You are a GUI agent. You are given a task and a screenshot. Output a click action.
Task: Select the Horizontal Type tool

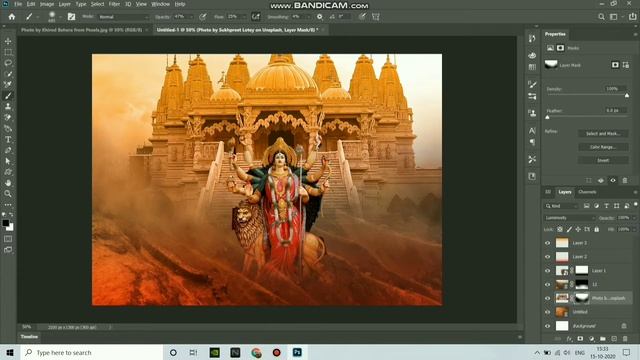pyautogui.click(x=8, y=140)
